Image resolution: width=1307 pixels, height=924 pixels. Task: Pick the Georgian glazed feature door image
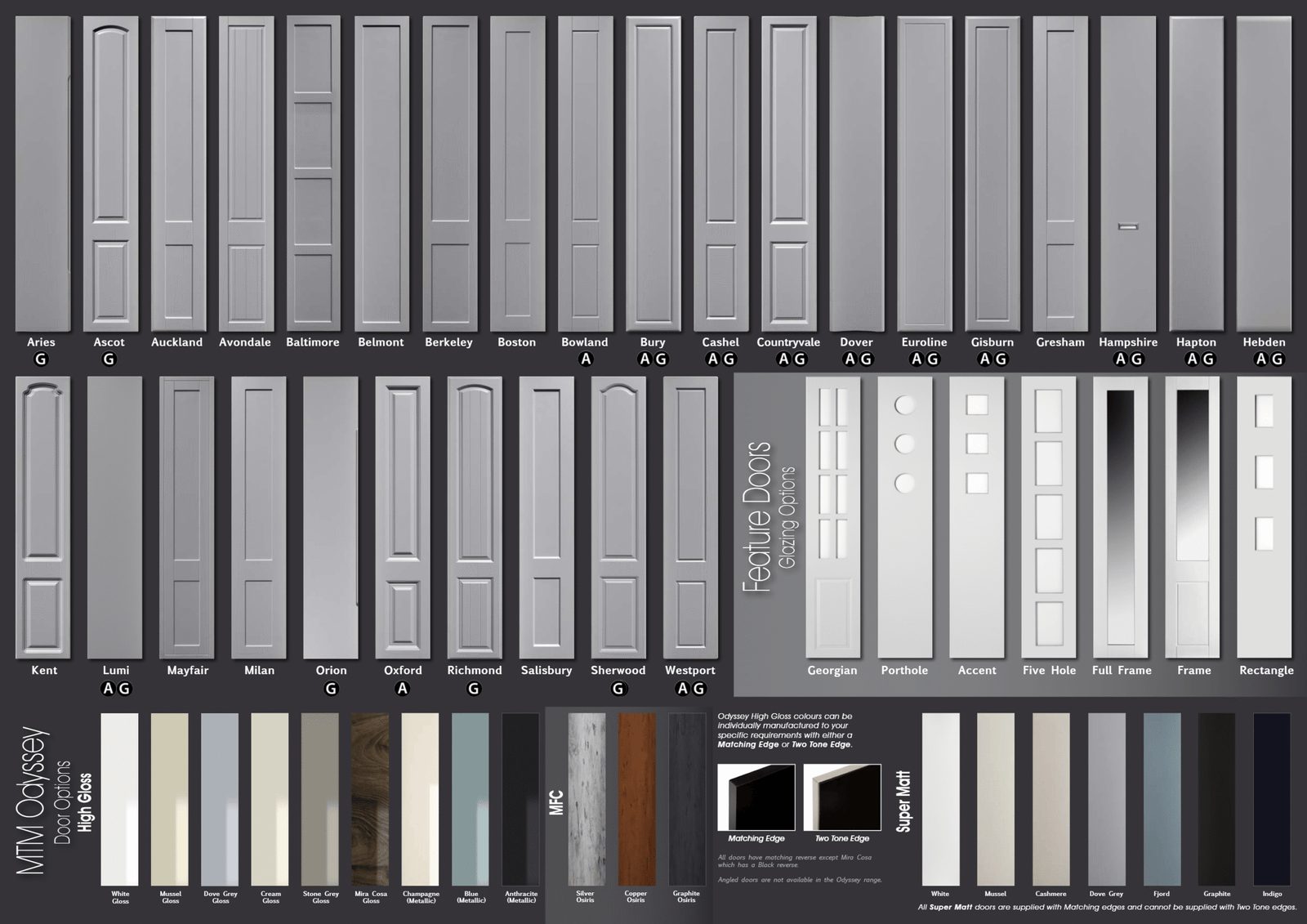[832, 517]
